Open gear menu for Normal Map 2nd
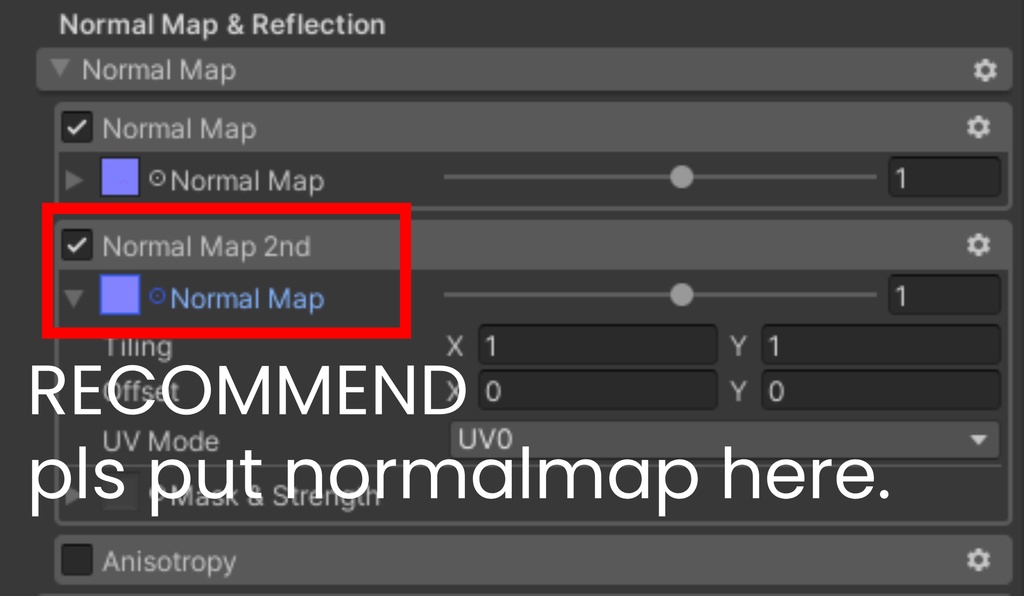This screenshot has width=1024, height=596. (978, 245)
